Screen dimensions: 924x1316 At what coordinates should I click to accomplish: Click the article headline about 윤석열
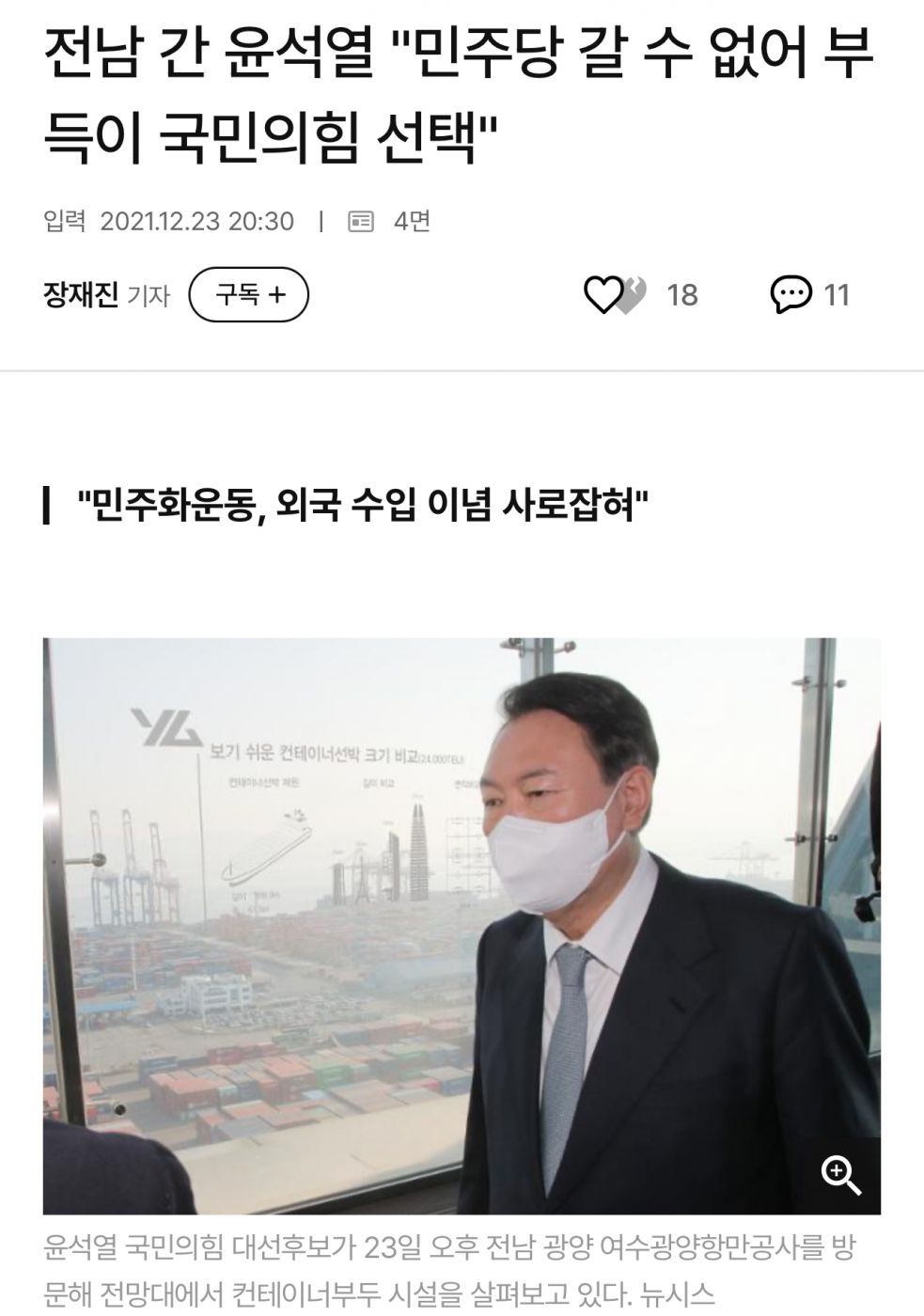point(459,95)
